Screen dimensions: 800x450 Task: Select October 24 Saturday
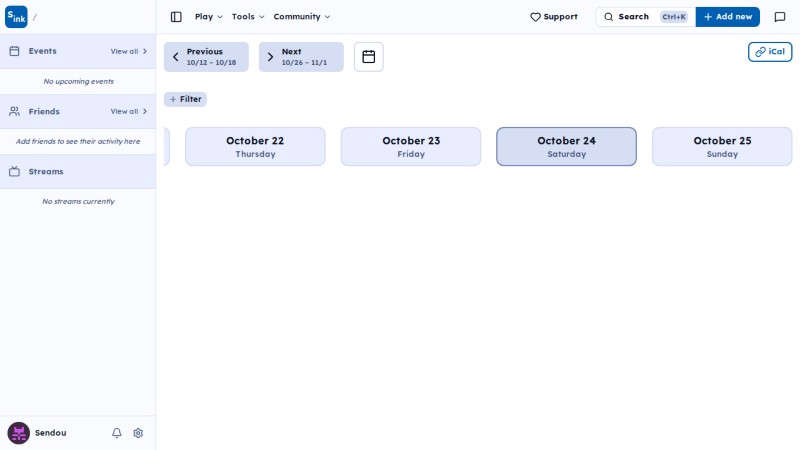[566, 146]
